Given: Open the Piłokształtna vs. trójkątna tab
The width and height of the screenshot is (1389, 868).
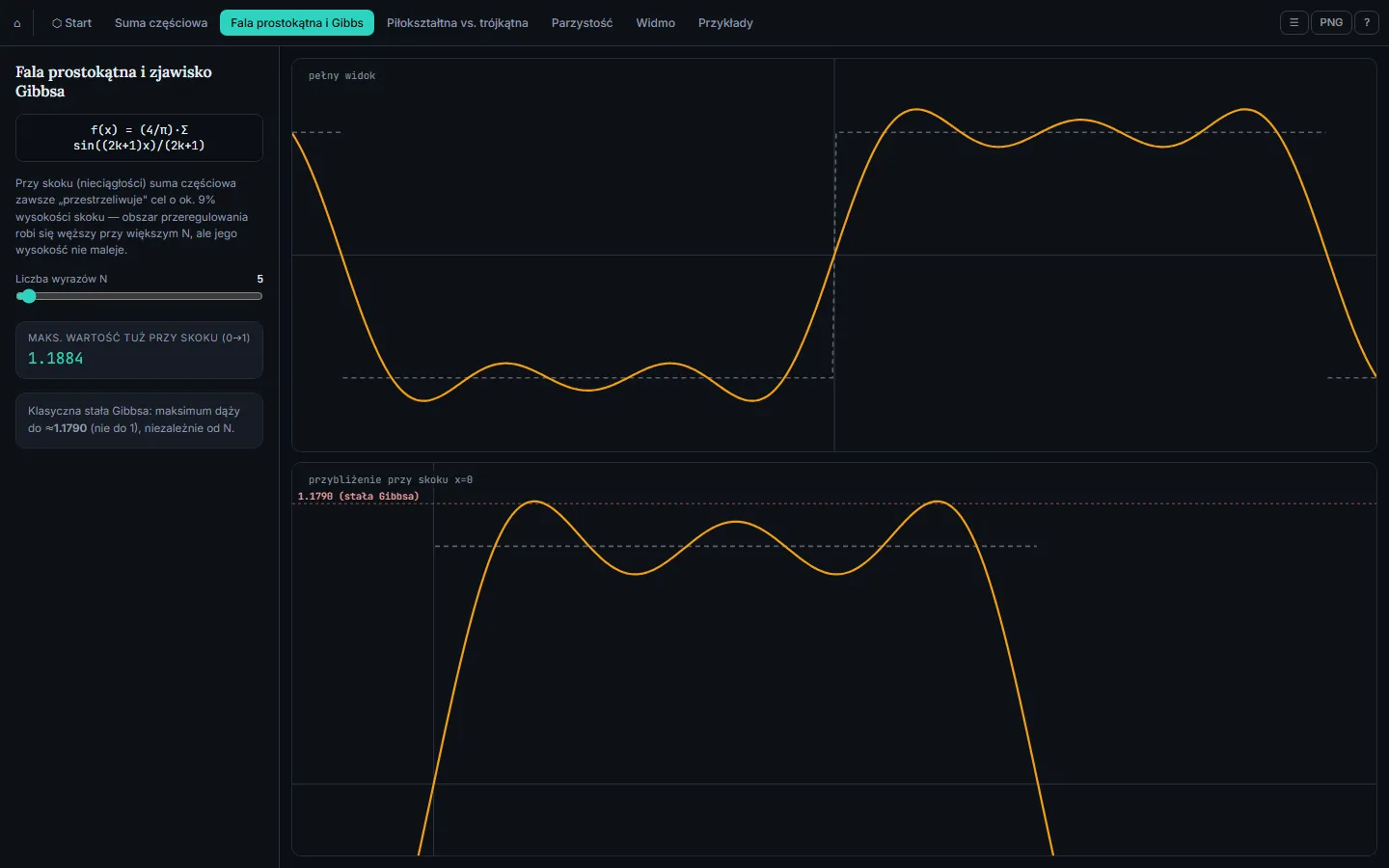Looking at the screenshot, I should coord(457,23).
